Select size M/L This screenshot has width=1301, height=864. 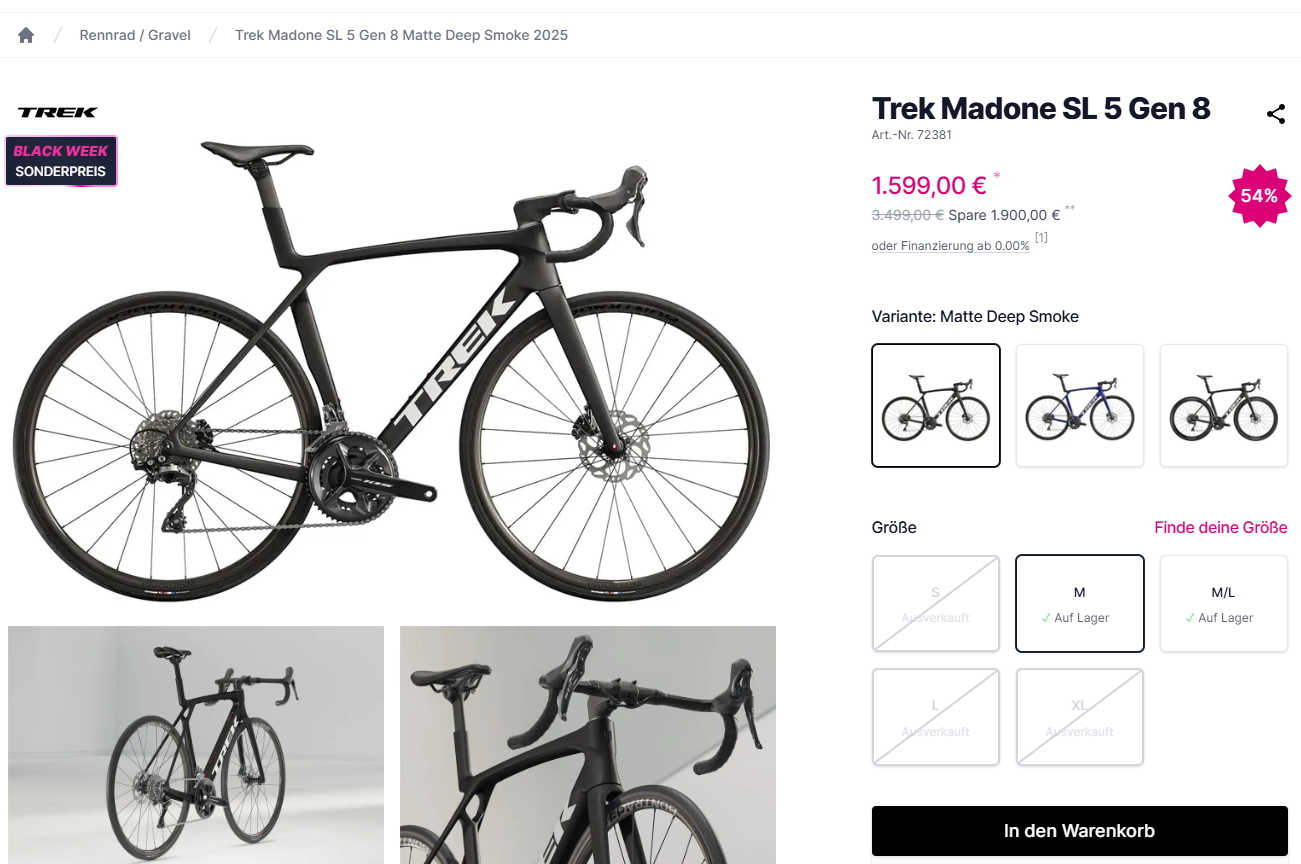(x=1223, y=604)
